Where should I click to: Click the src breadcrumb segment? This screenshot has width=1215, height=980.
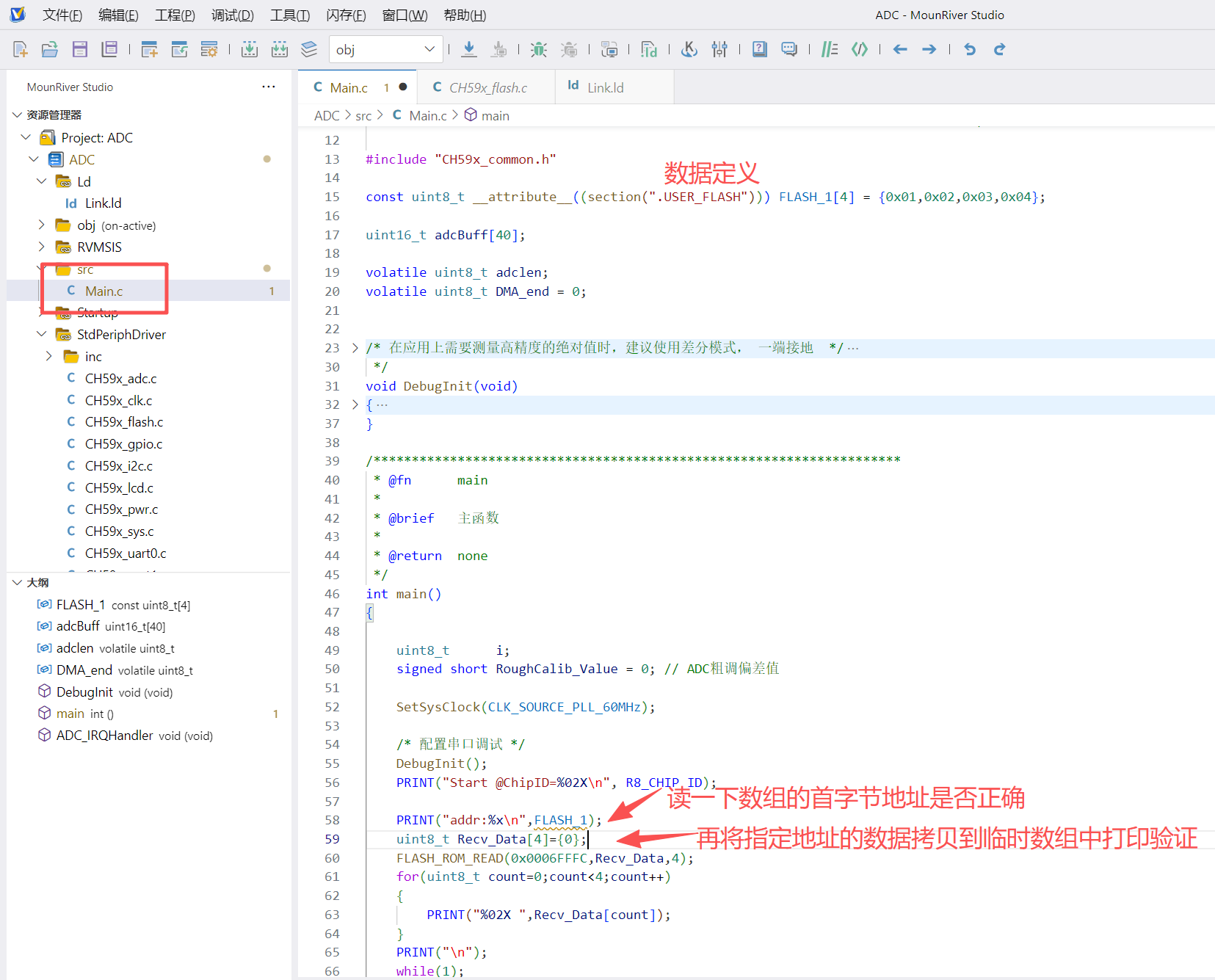pos(363,116)
